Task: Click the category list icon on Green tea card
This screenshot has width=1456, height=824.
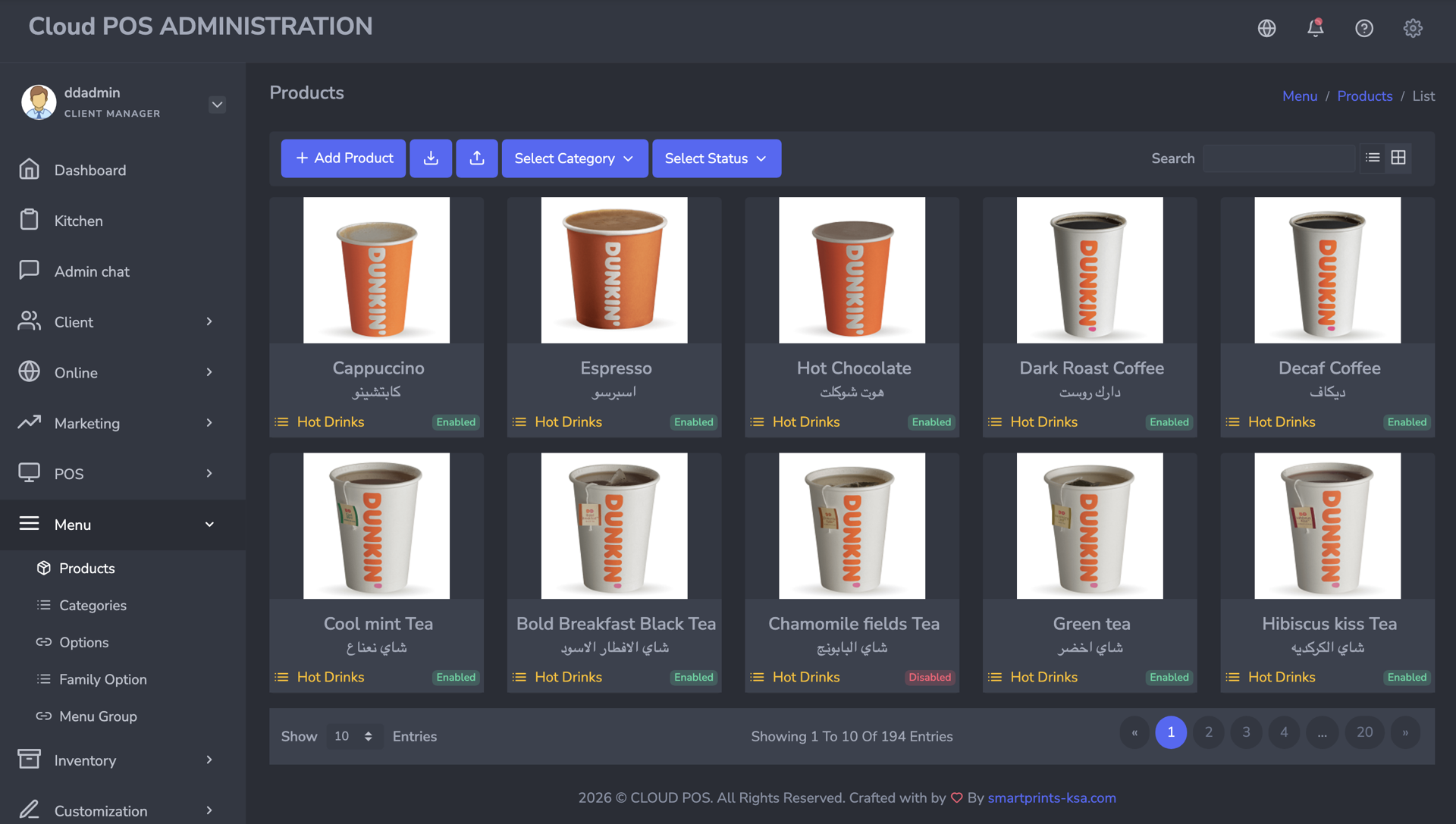Action: 995,677
